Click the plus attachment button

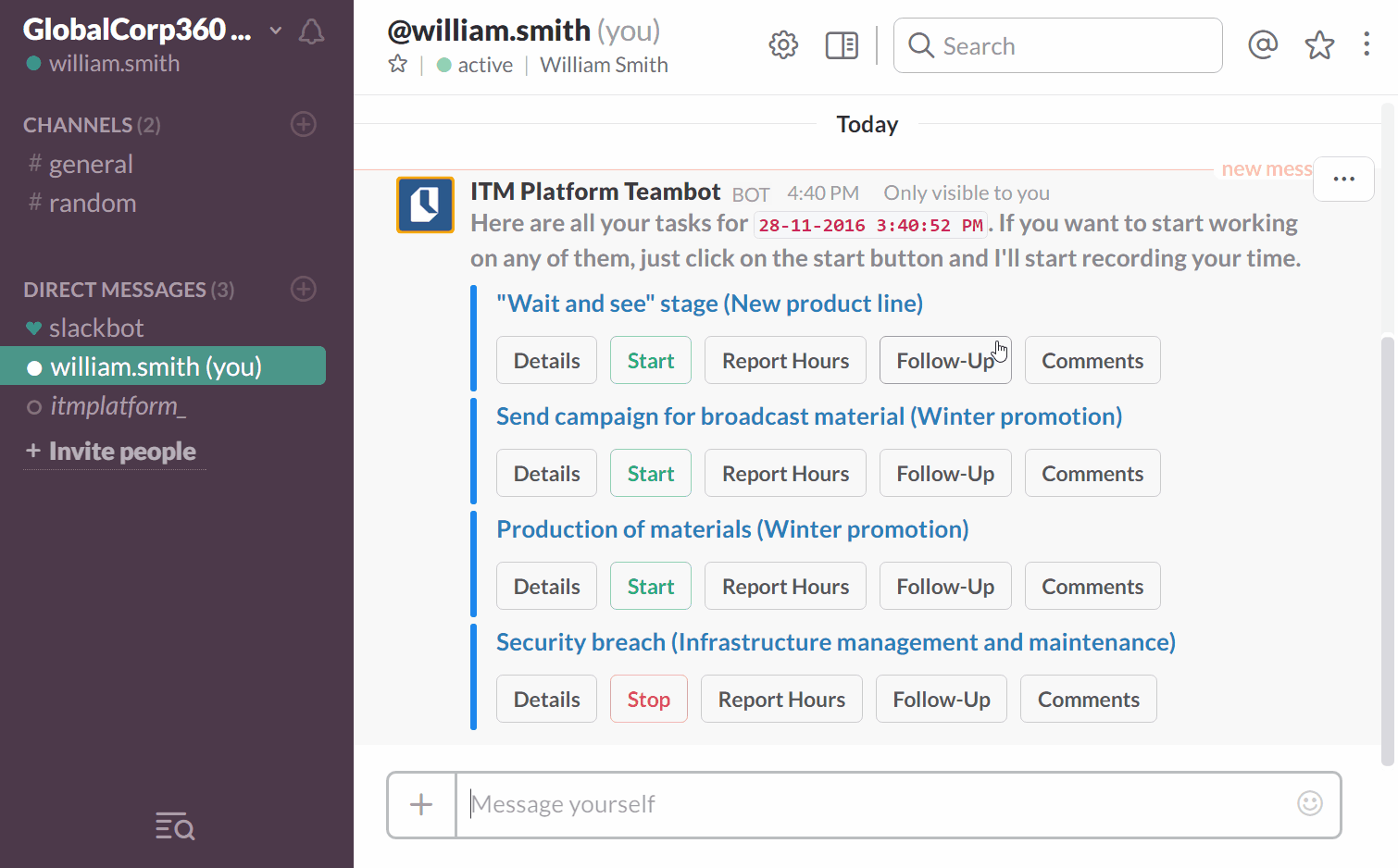421,804
